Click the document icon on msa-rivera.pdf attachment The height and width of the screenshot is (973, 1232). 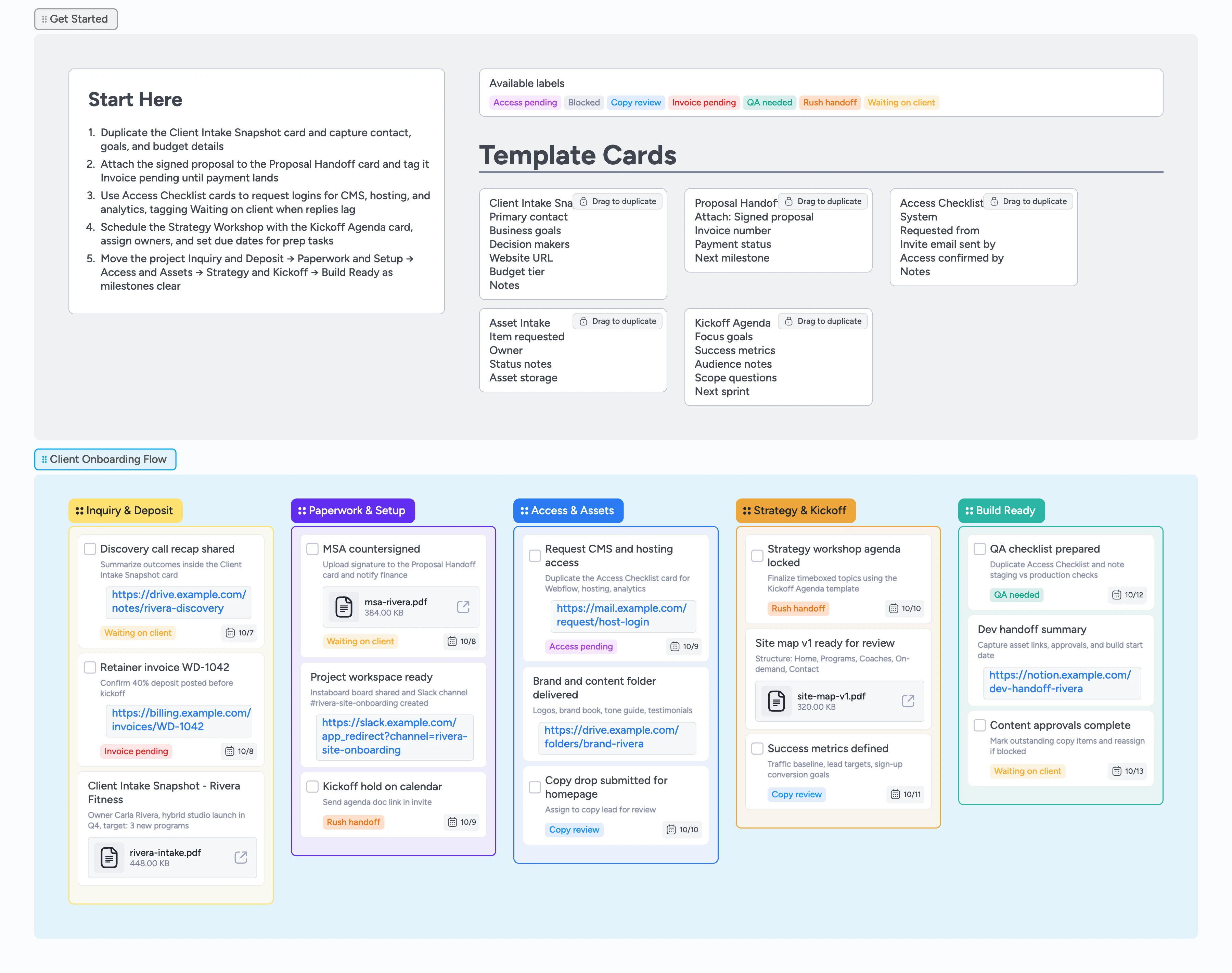[344, 607]
